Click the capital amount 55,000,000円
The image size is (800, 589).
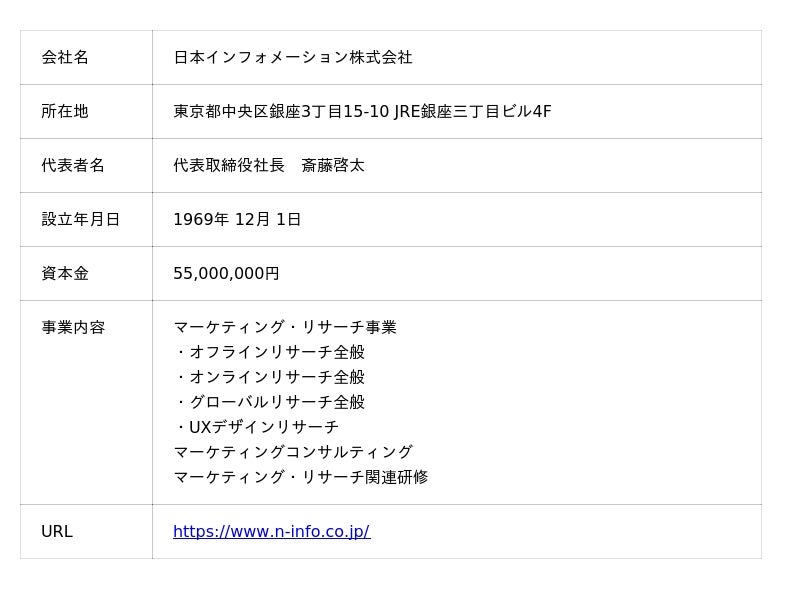pyautogui.click(x=226, y=274)
